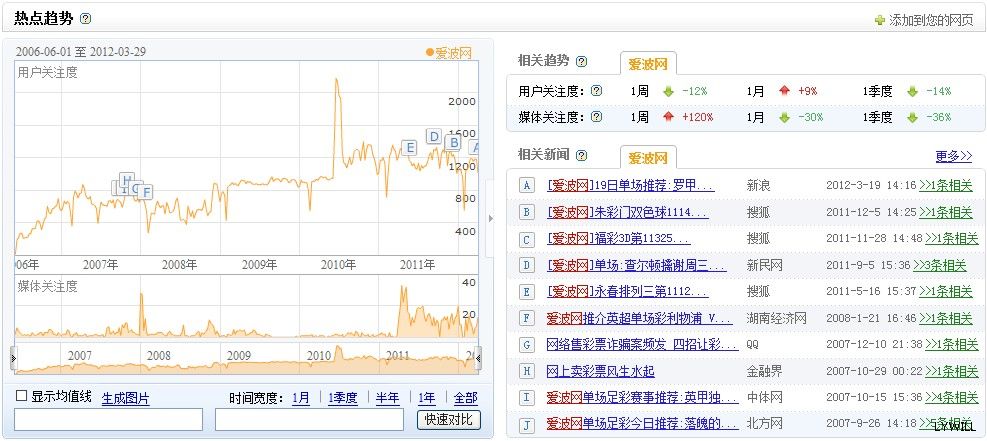
Task: Collapse chart panel with right-edge arrow
Action: point(489,219)
